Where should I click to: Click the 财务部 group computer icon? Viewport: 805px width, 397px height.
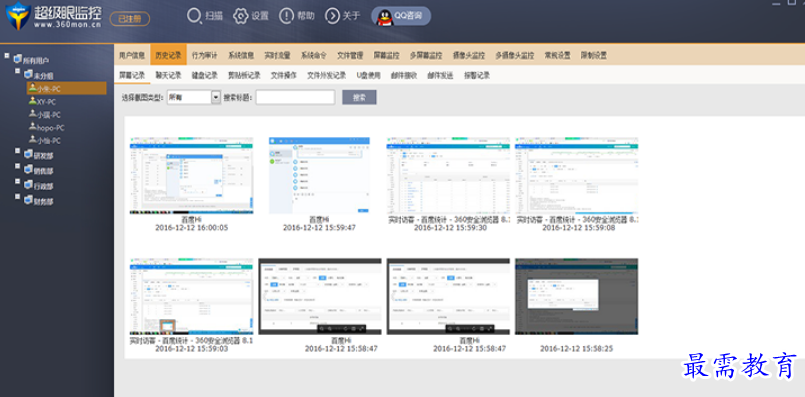point(29,201)
